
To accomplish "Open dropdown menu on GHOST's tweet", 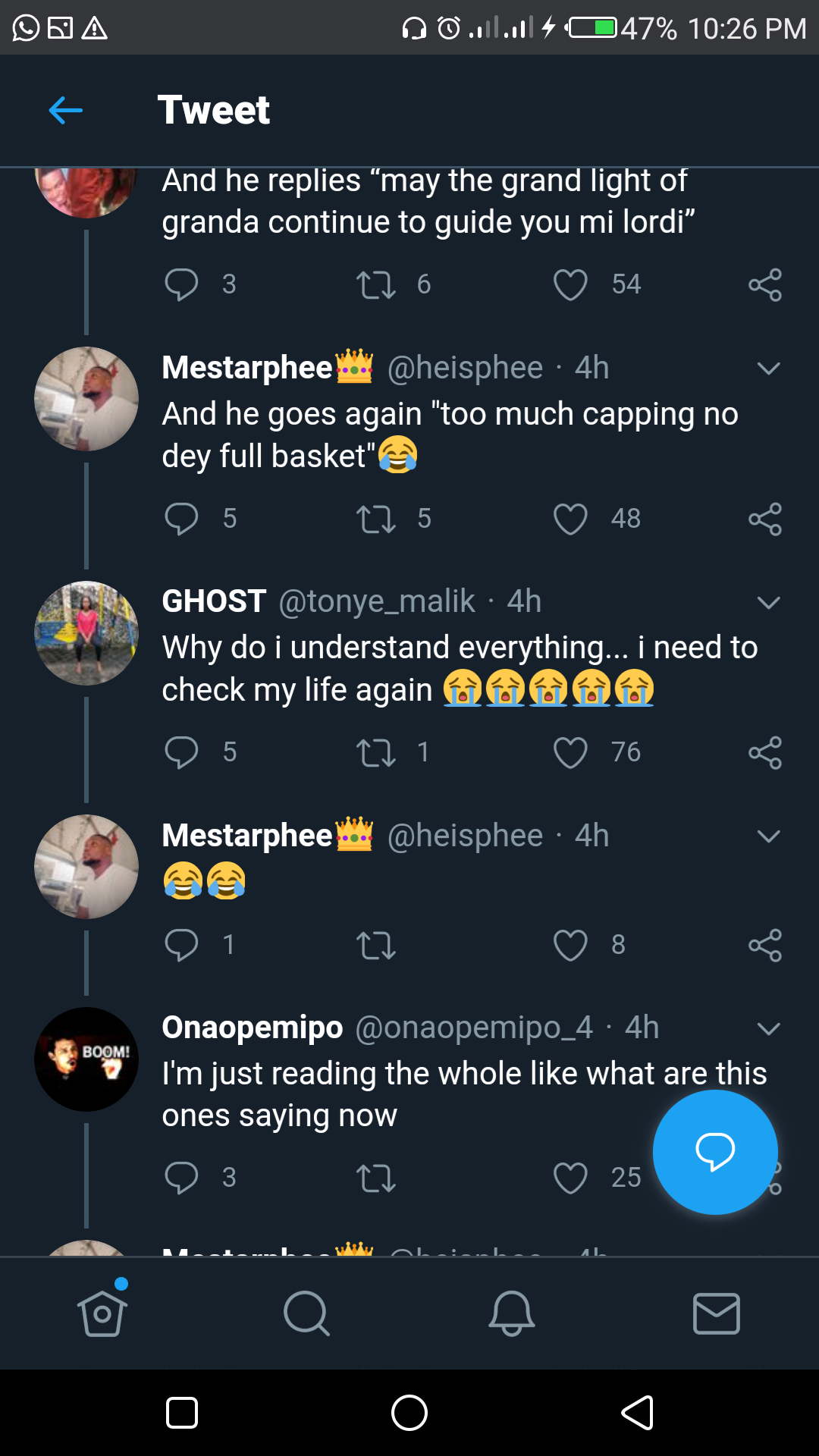I will (x=768, y=603).
